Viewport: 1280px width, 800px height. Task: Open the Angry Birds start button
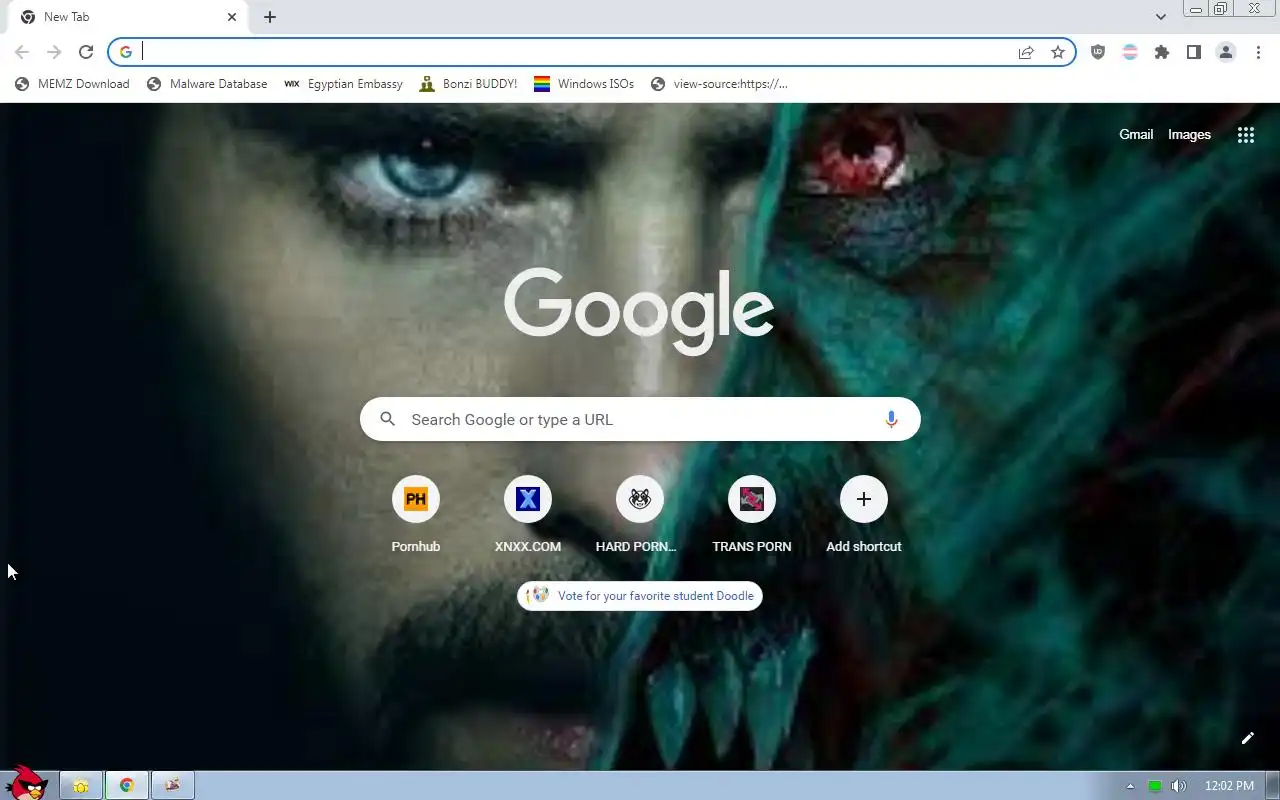click(27, 784)
